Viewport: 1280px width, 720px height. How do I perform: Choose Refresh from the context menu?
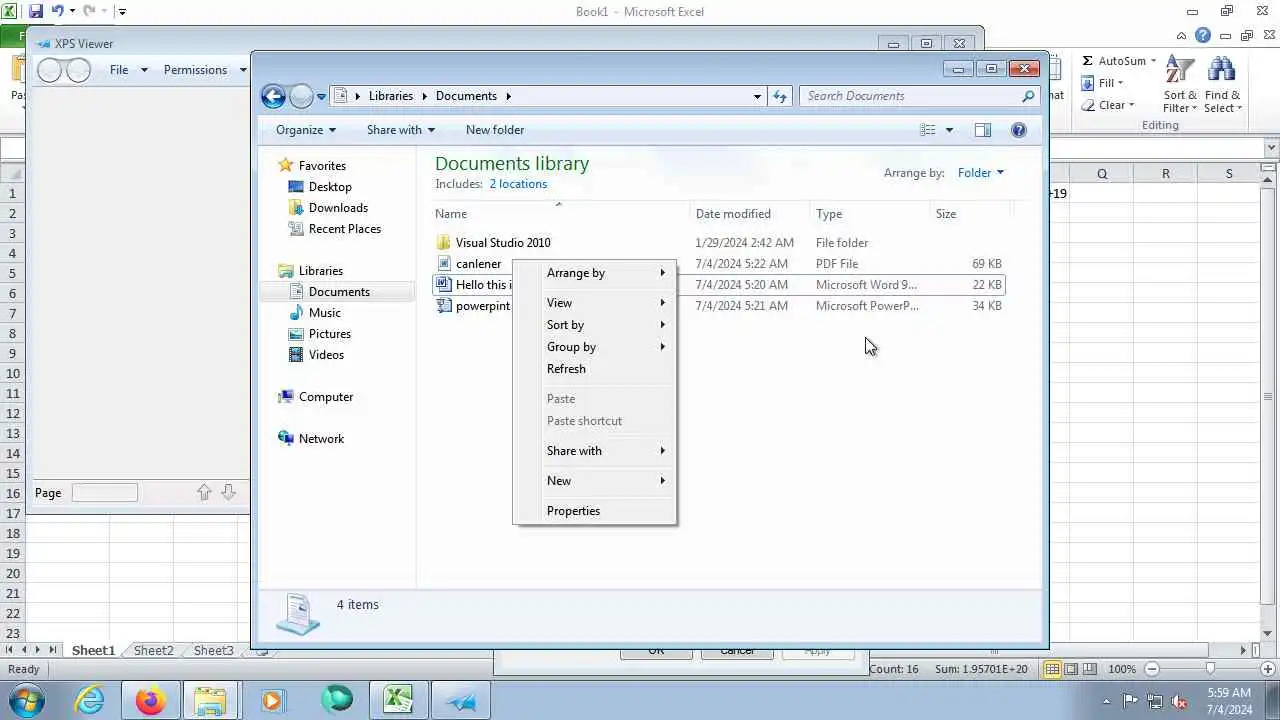[594, 369]
